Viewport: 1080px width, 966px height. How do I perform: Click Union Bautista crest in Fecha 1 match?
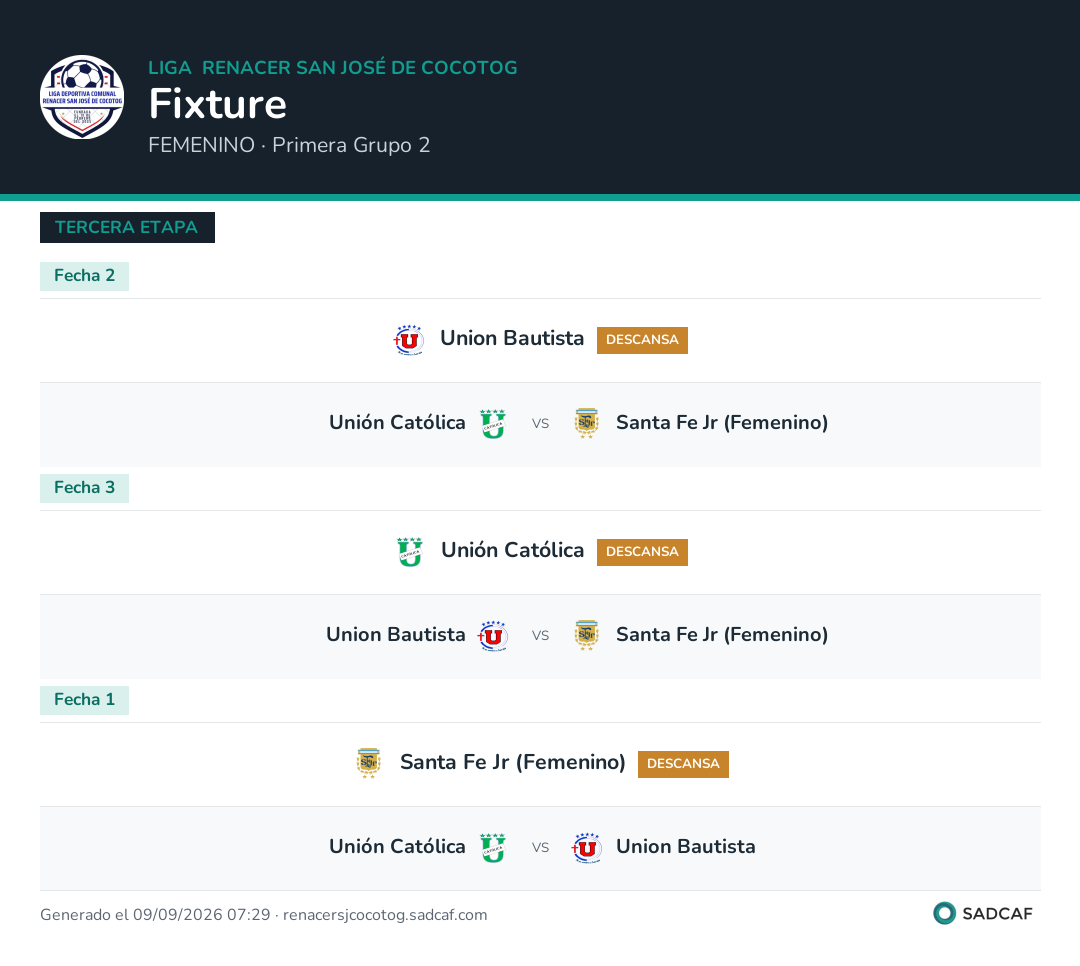586,847
